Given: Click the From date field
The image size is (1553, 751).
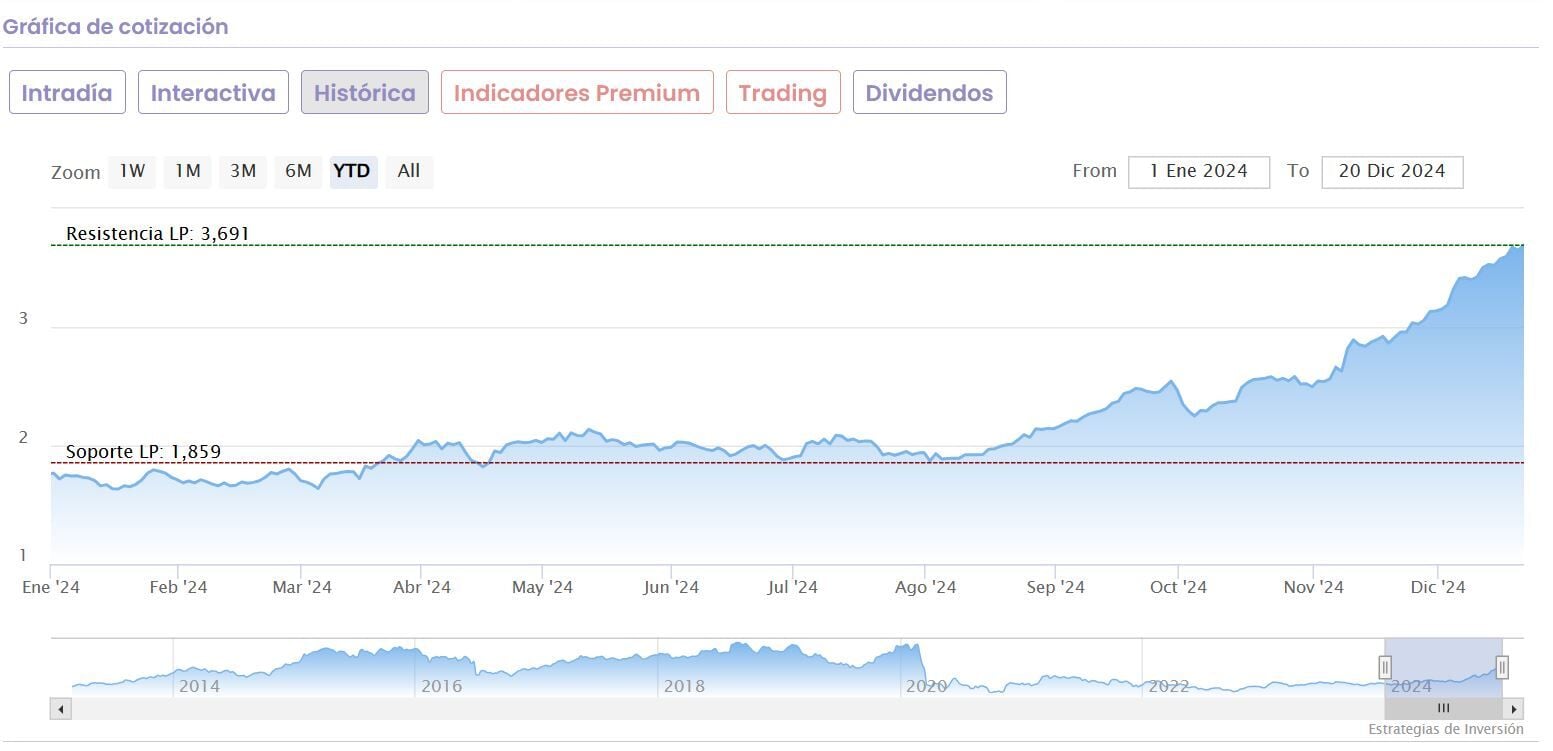Looking at the screenshot, I should point(1198,171).
